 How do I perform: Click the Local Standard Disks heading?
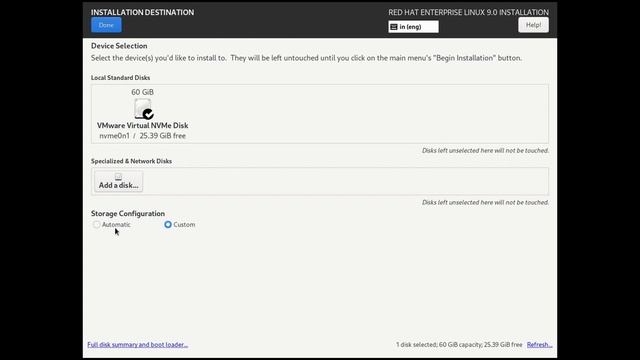[x=120, y=78]
